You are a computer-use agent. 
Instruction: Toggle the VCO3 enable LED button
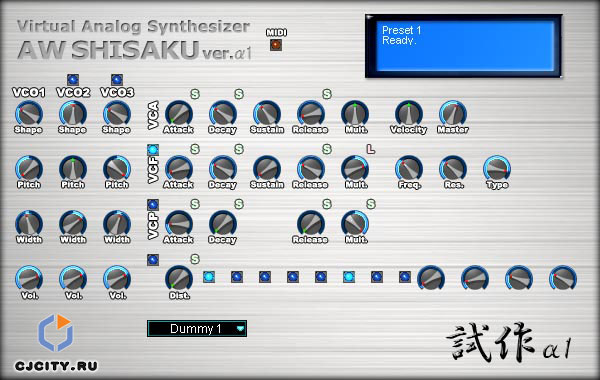[117, 80]
